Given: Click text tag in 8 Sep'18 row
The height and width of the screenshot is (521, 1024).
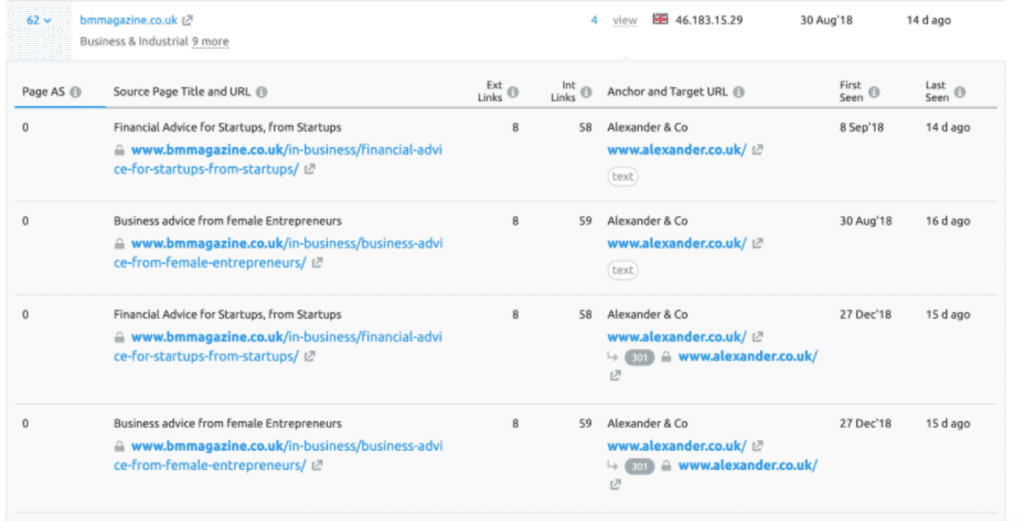Looking at the screenshot, I should 622,176.
